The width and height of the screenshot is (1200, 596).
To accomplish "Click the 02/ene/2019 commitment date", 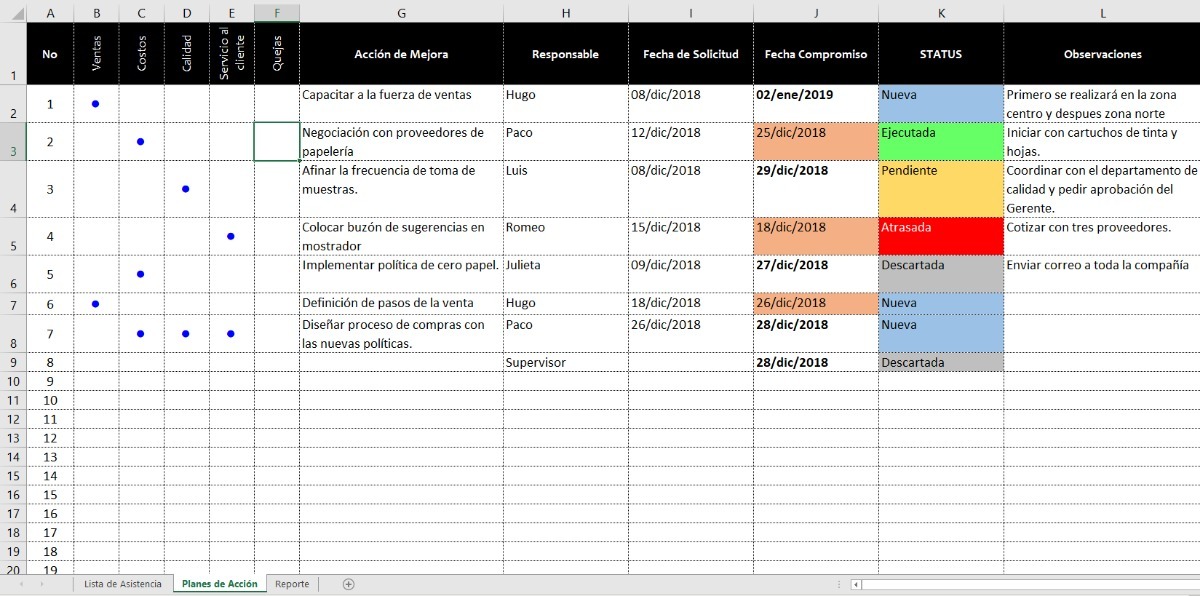I will [816, 104].
